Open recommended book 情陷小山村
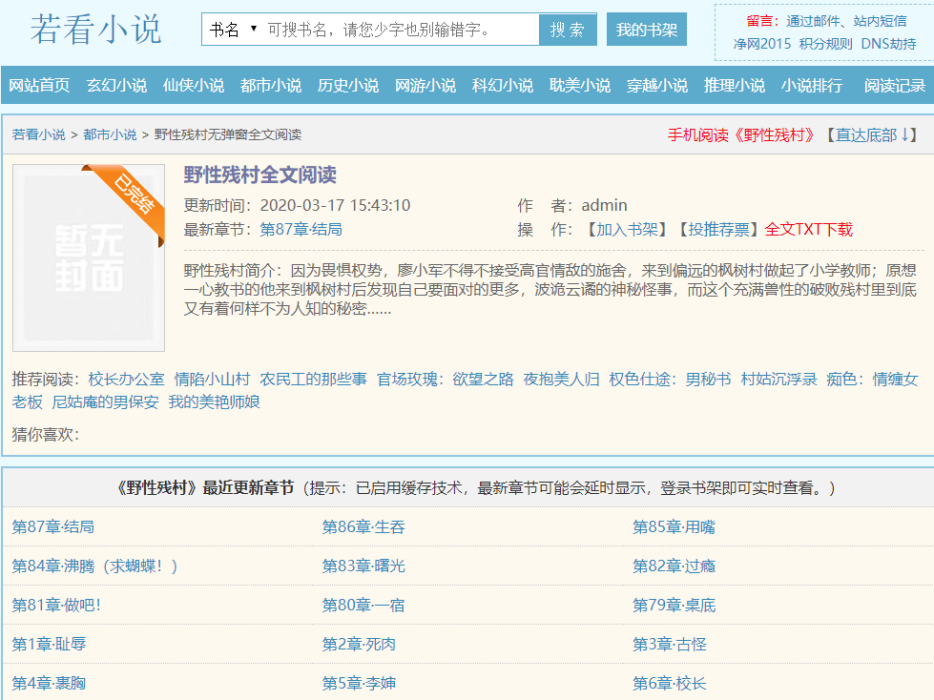This screenshot has height=700, width=934. [212, 379]
